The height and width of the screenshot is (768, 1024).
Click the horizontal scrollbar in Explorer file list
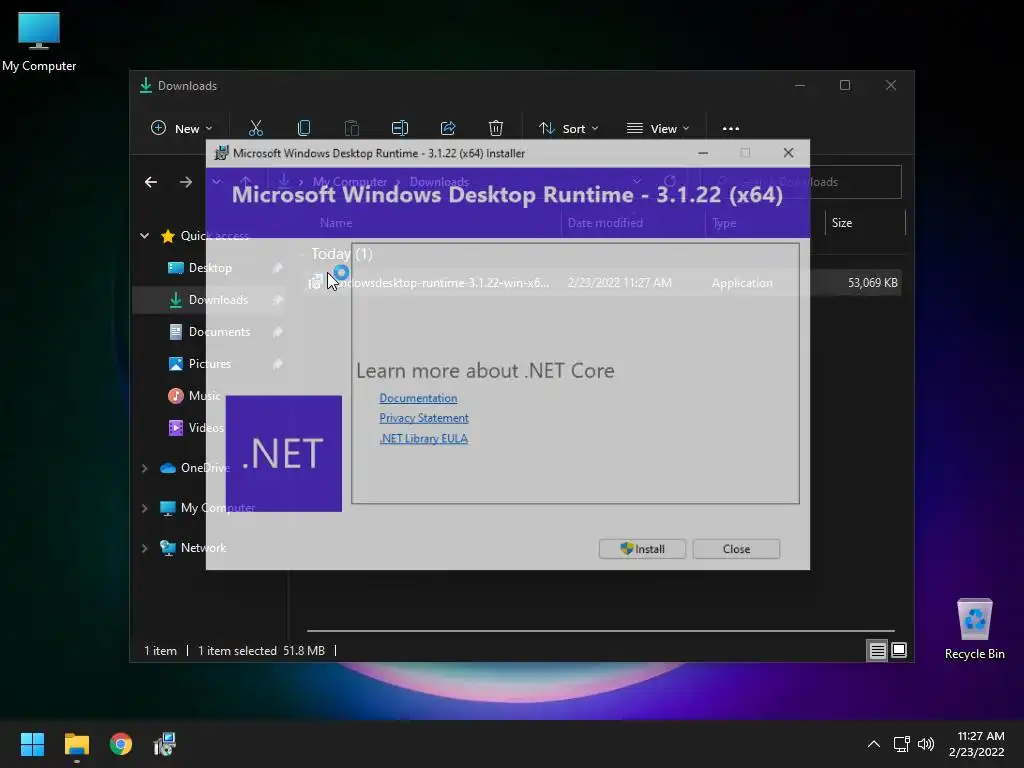tap(600, 631)
